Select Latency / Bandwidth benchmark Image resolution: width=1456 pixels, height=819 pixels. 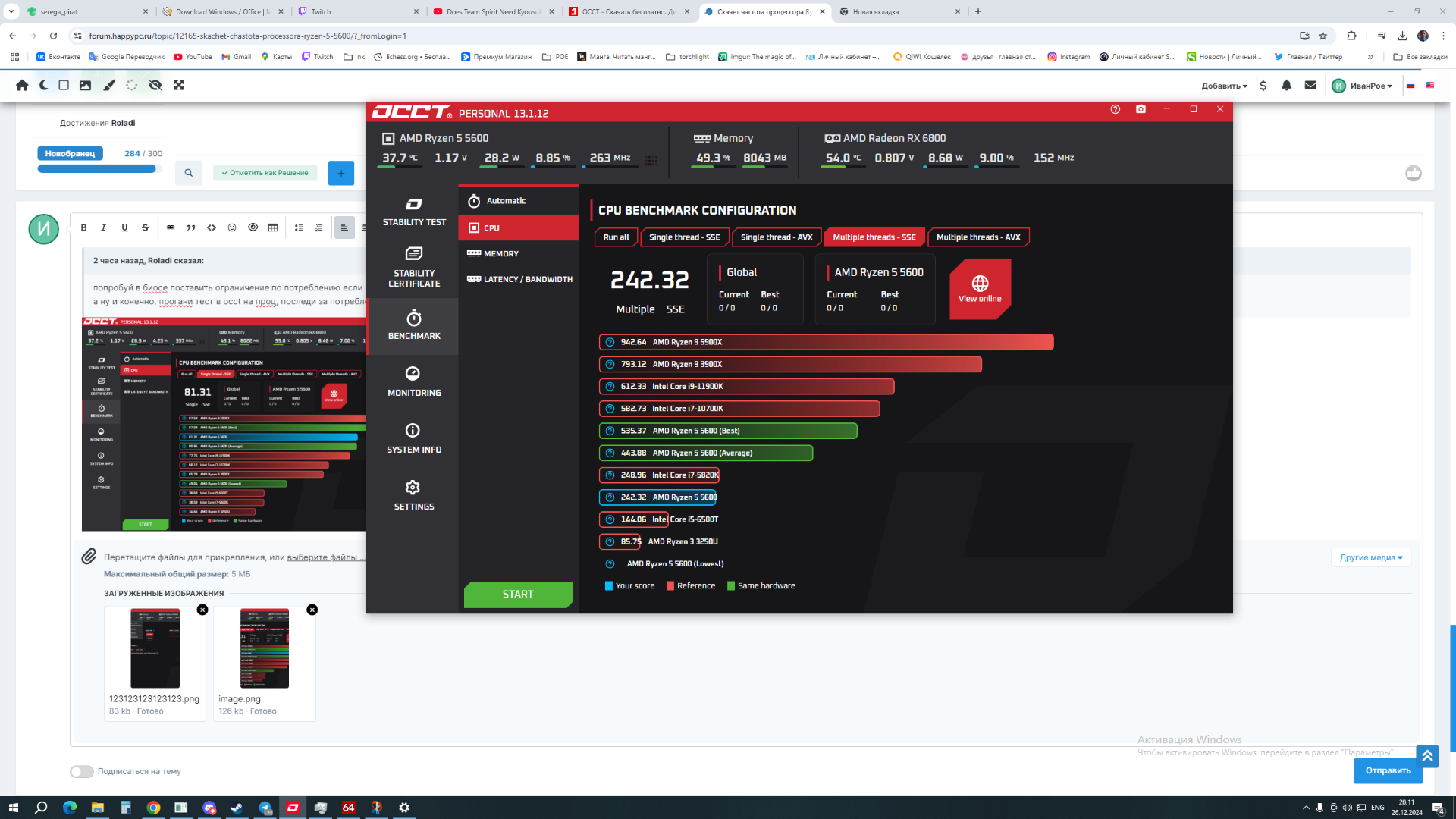pos(518,279)
